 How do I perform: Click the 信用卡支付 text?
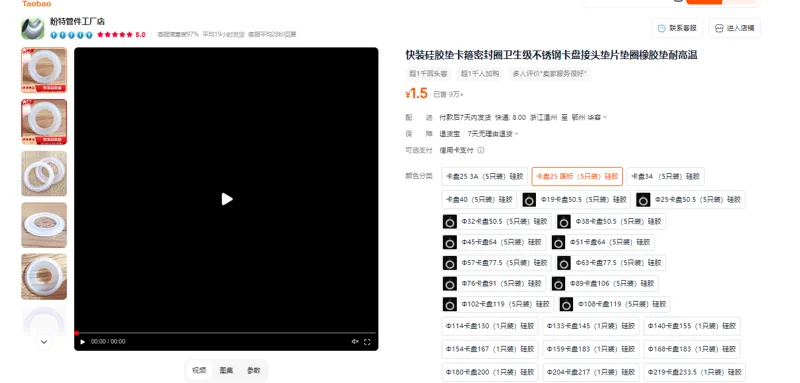coord(457,150)
